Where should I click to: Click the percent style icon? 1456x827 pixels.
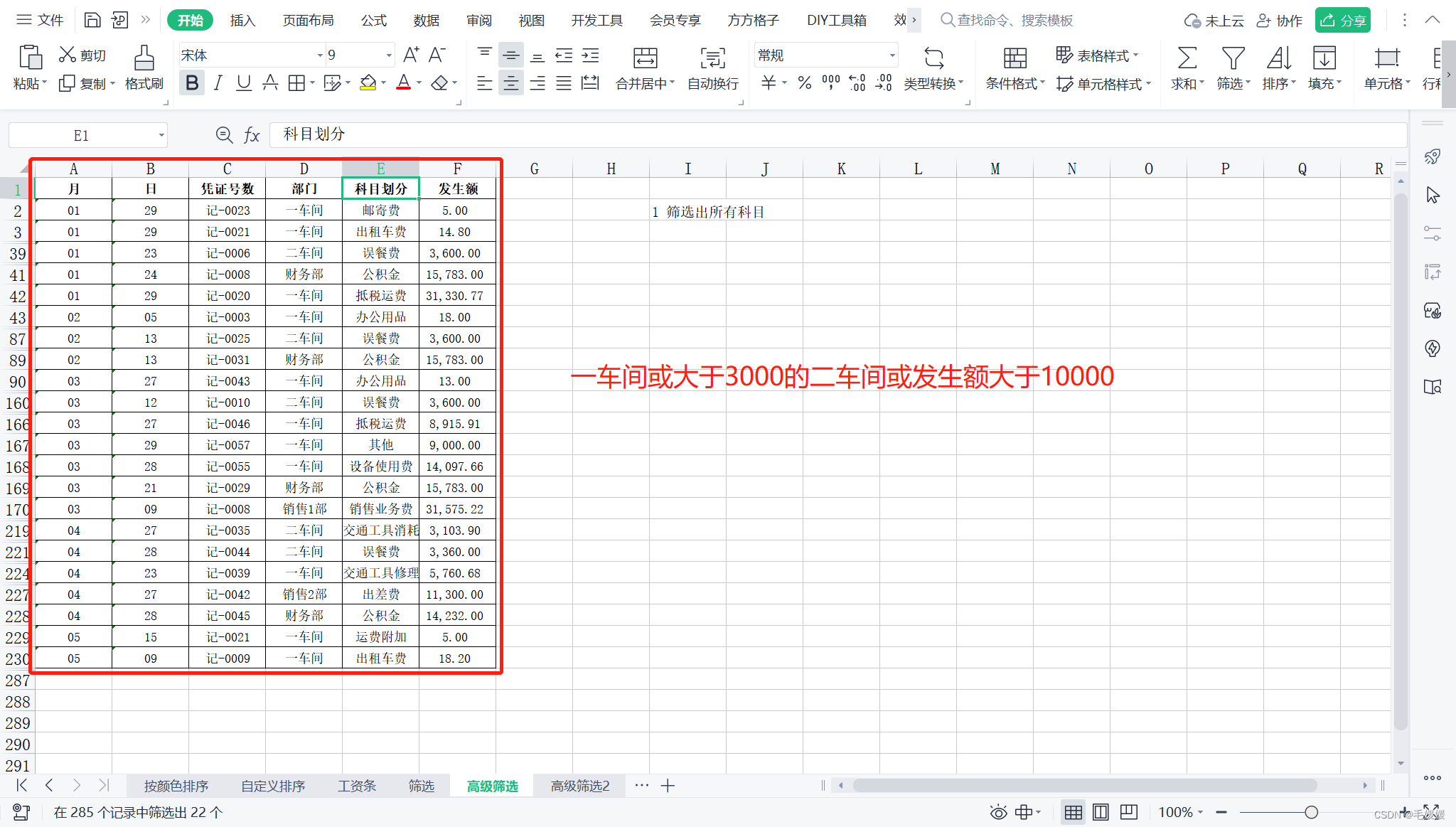click(x=804, y=83)
